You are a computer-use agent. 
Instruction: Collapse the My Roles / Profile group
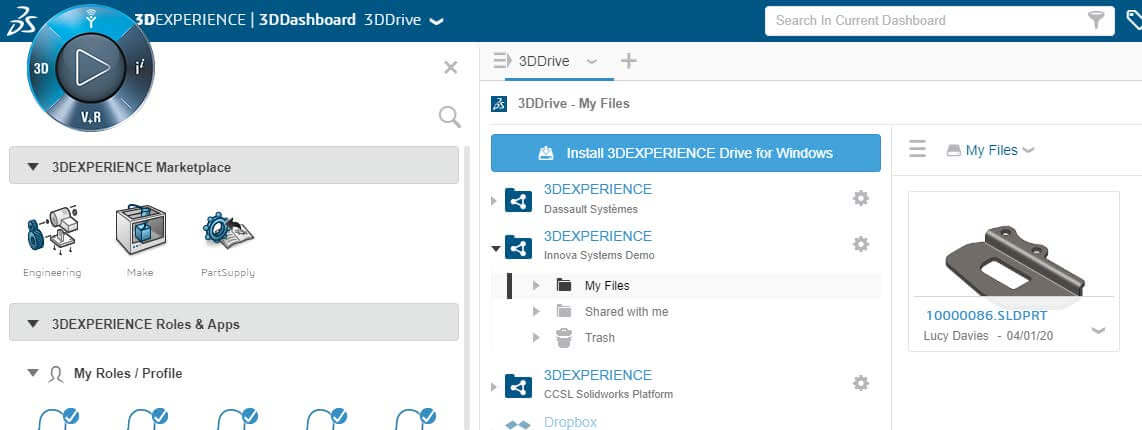tap(32, 373)
